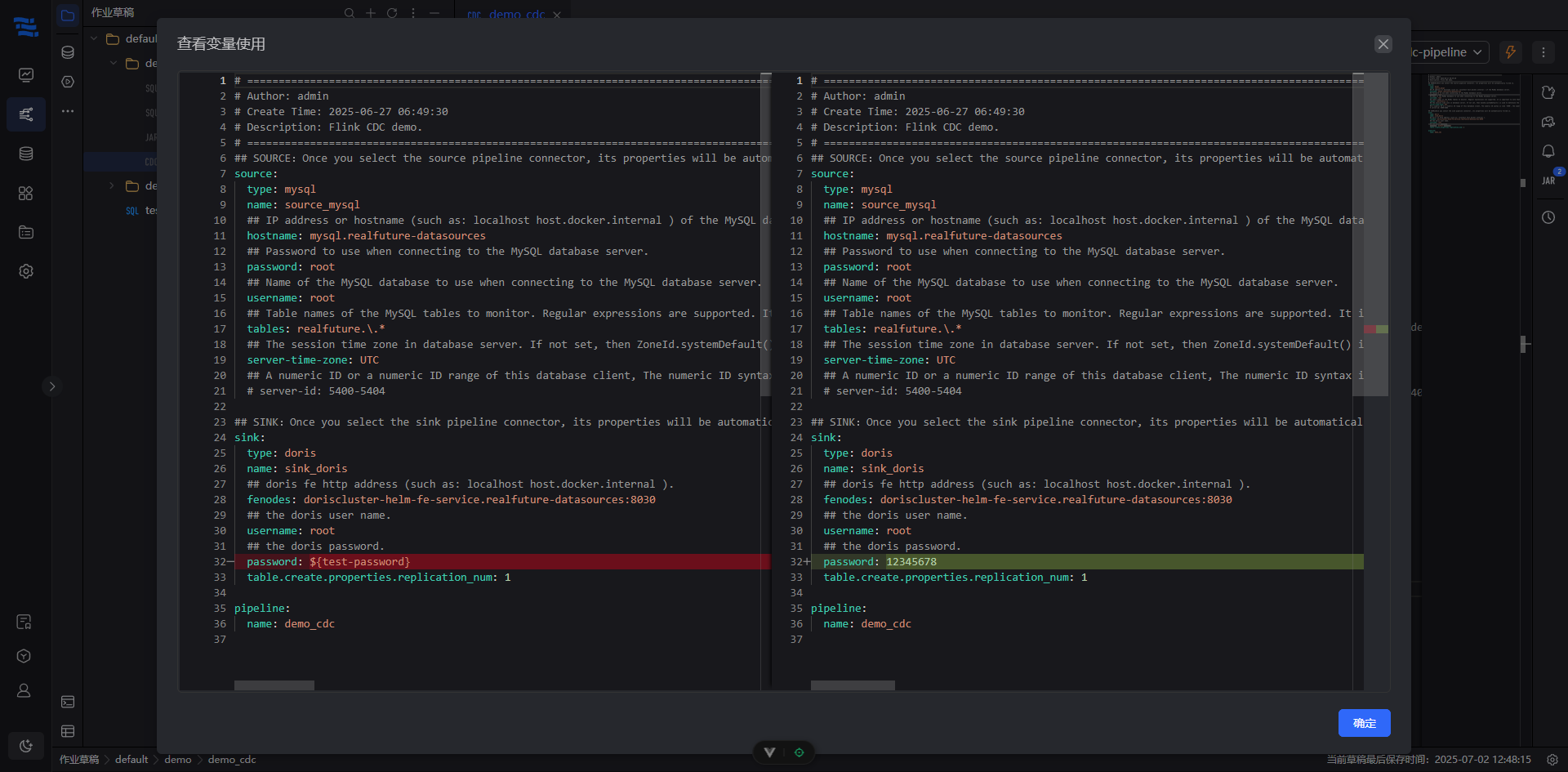
Task: Click the V logo button at bottom center
Action: tap(769, 752)
